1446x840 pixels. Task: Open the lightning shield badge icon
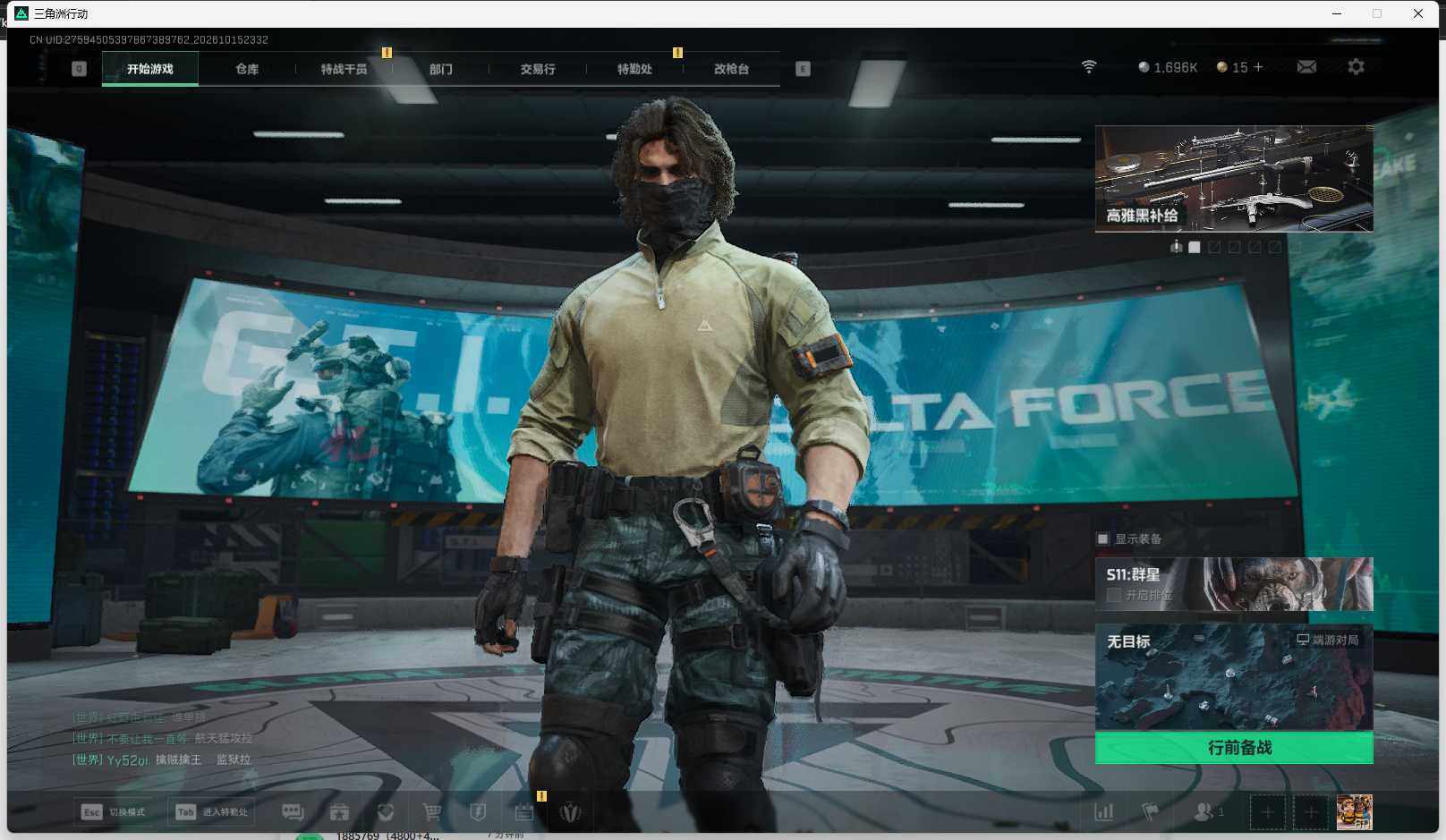478,811
